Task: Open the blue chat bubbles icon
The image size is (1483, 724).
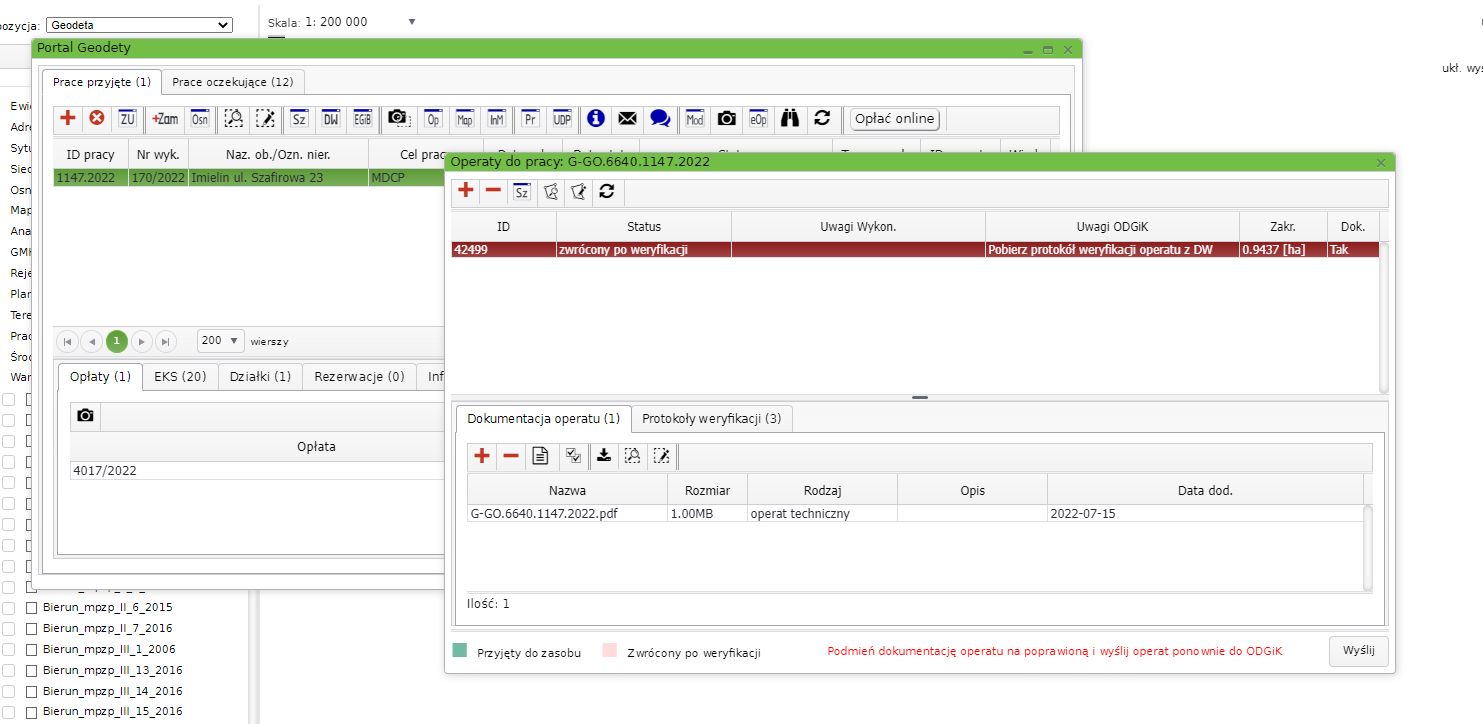Action: point(660,119)
